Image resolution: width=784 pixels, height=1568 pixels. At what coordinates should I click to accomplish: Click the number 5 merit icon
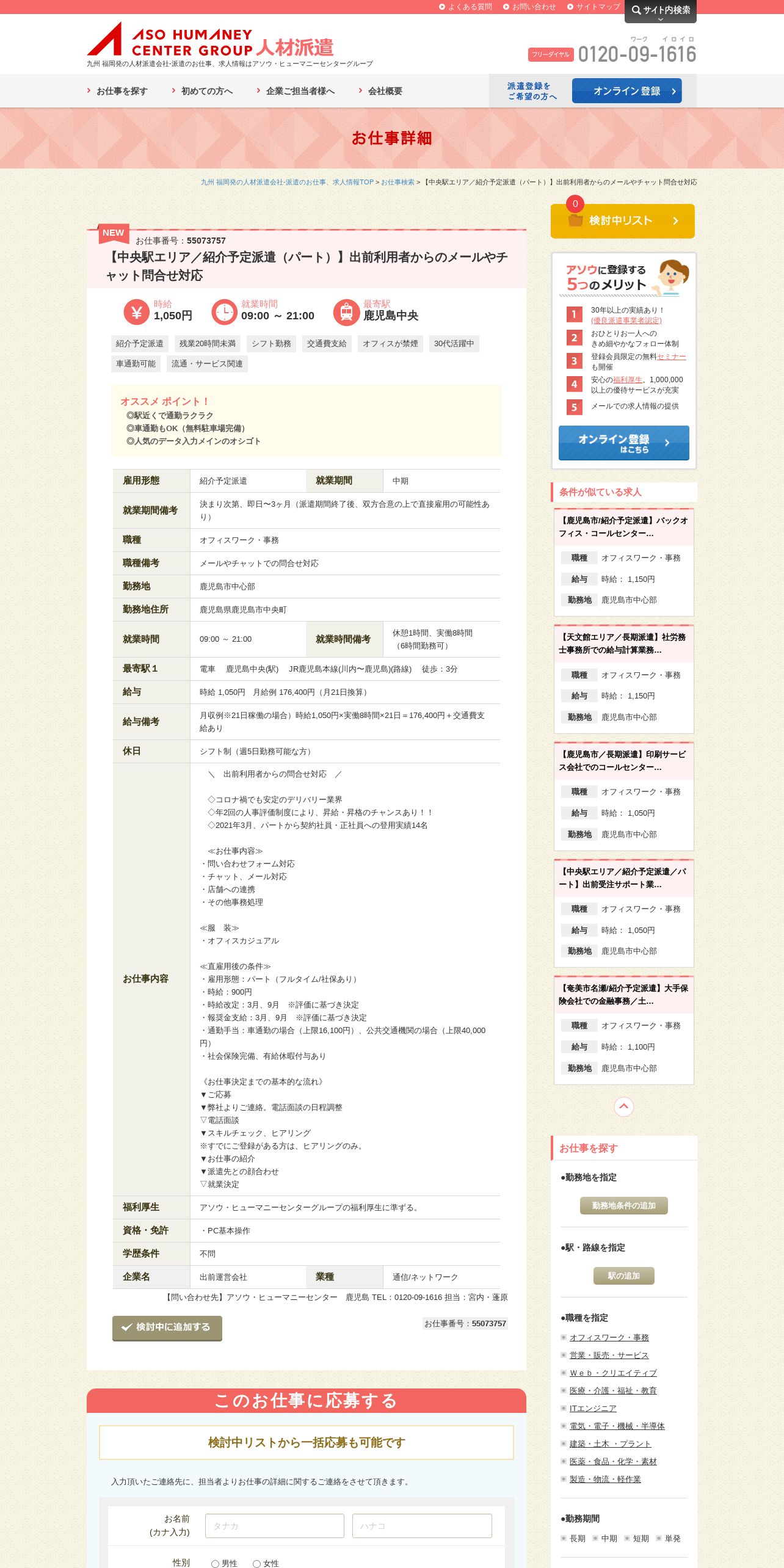[x=574, y=407]
